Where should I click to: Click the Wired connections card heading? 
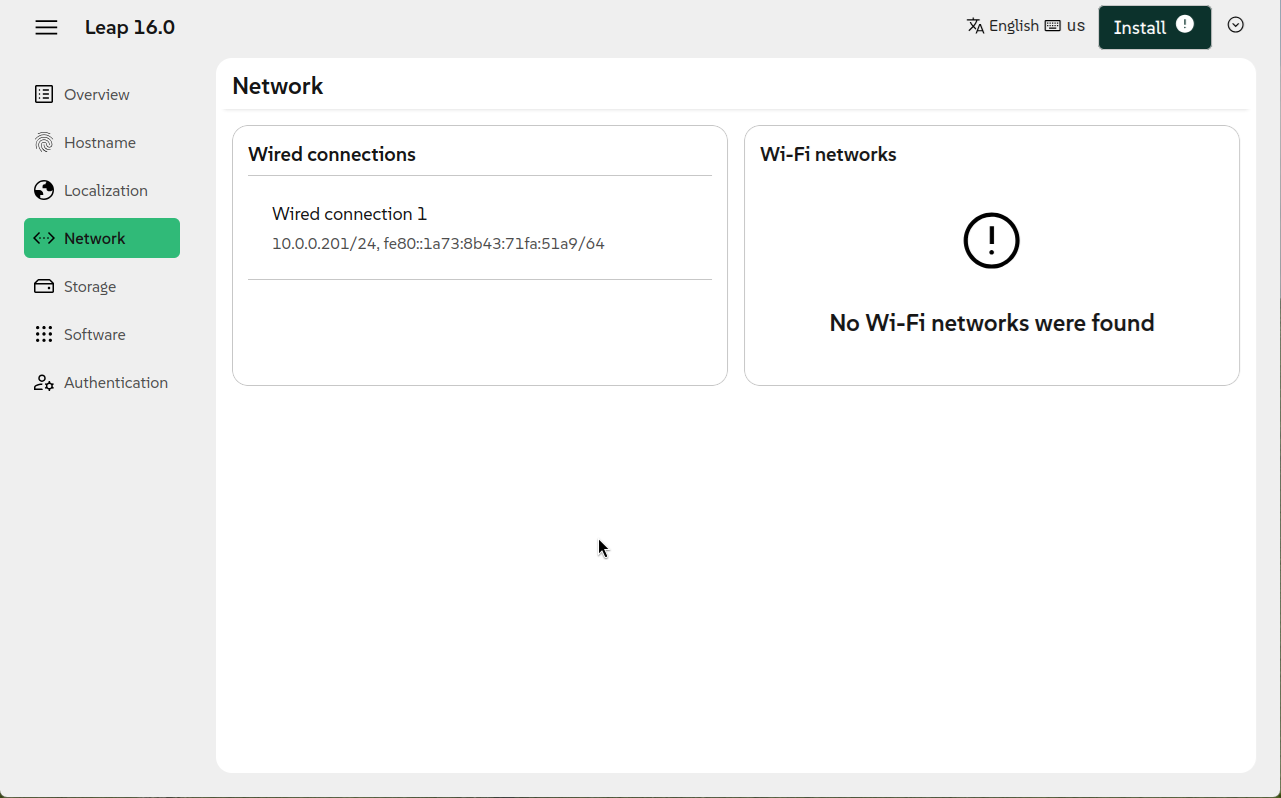(x=332, y=154)
